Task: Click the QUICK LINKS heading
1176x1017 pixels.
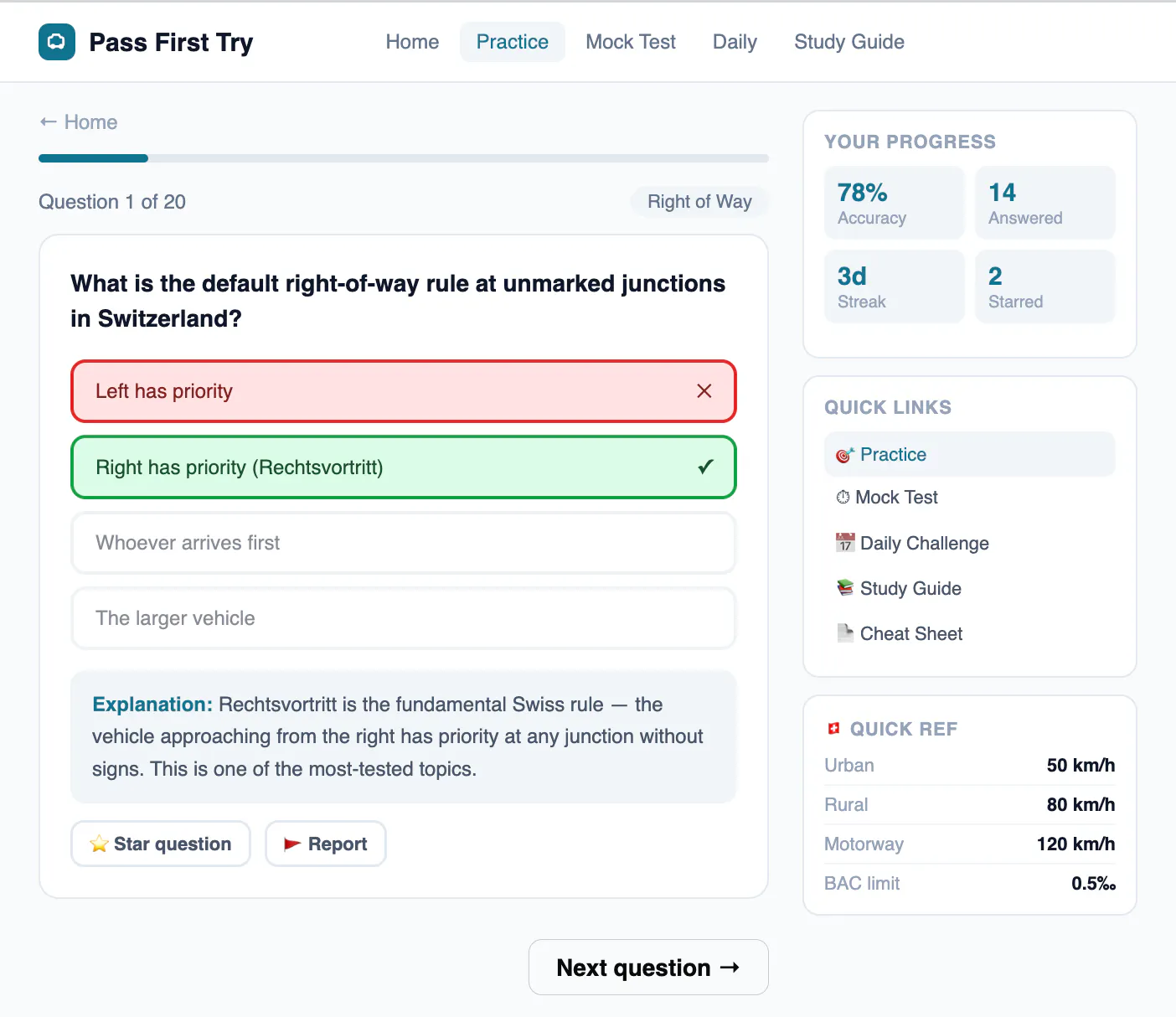Action: pyautogui.click(x=888, y=407)
